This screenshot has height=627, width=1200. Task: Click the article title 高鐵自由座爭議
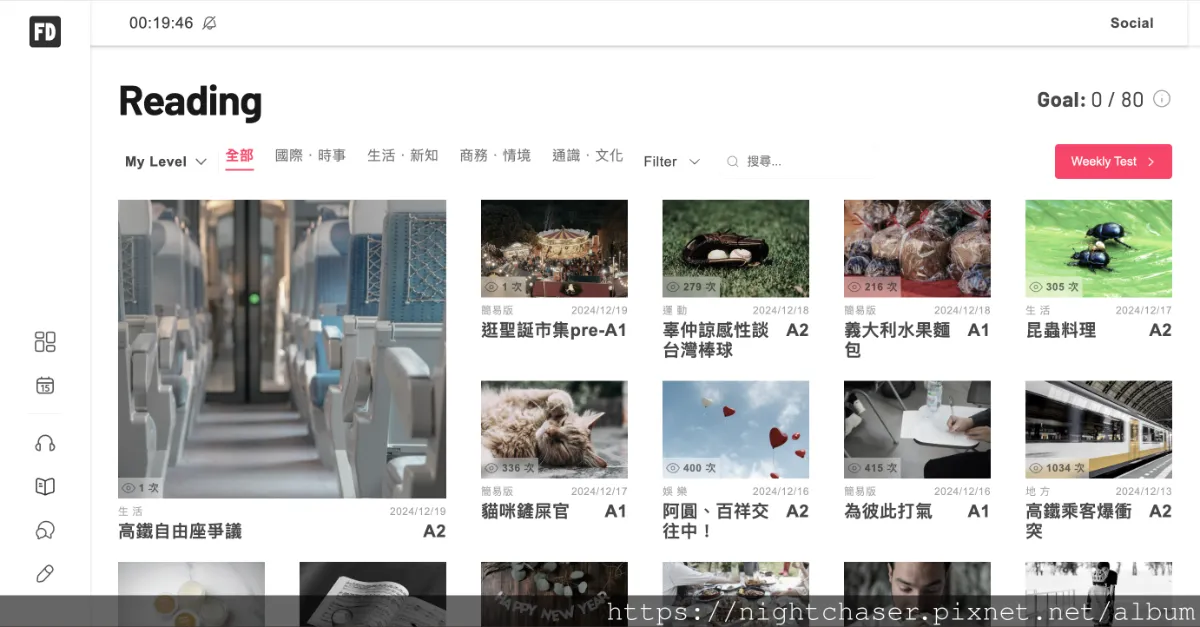(180, 531)
